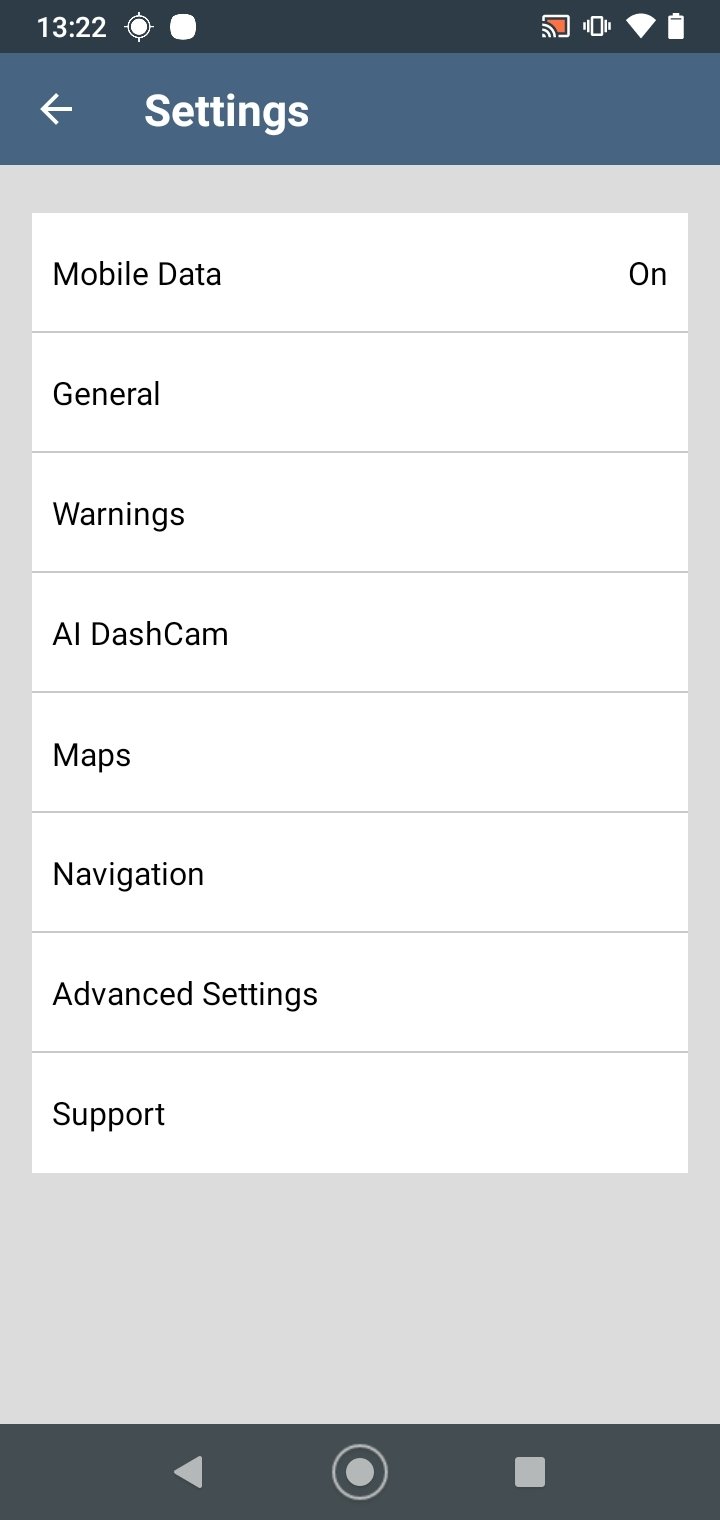This screenshot has height=1520, width=720.
Task: Tap the On value for Mobile Data
Action: [x=647, y=274]
